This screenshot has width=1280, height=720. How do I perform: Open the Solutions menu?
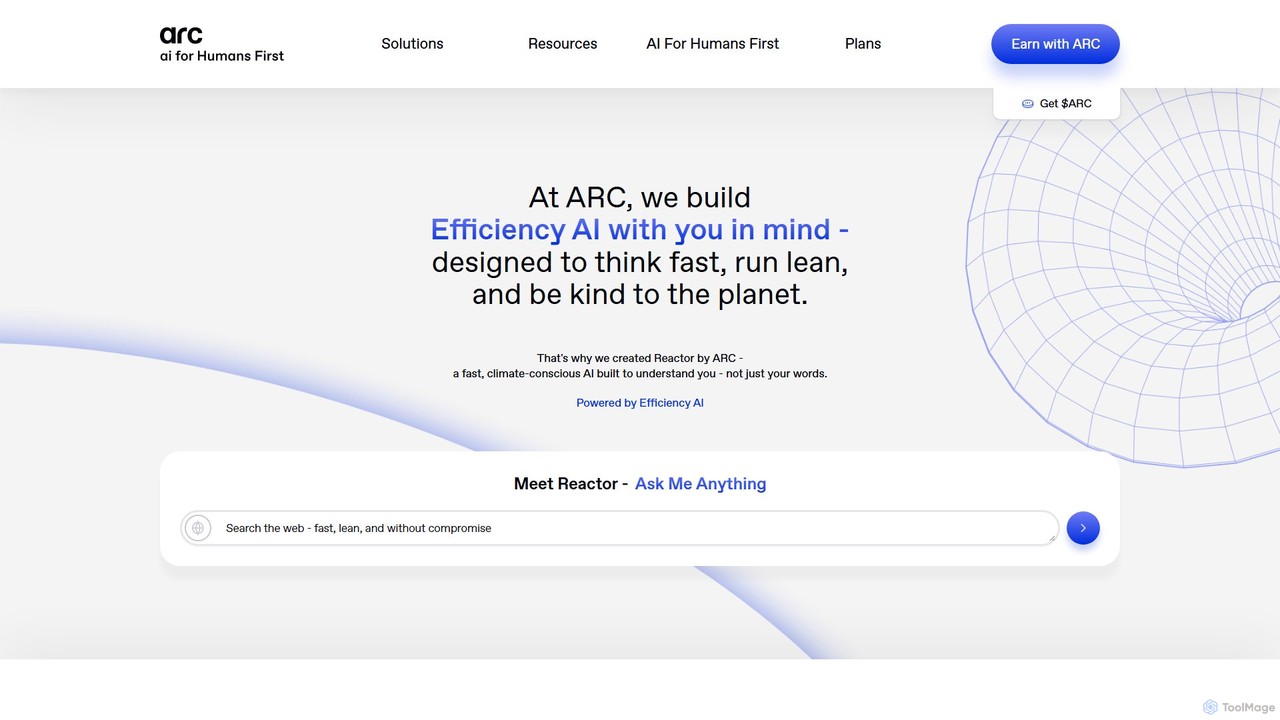pos(412,44)
